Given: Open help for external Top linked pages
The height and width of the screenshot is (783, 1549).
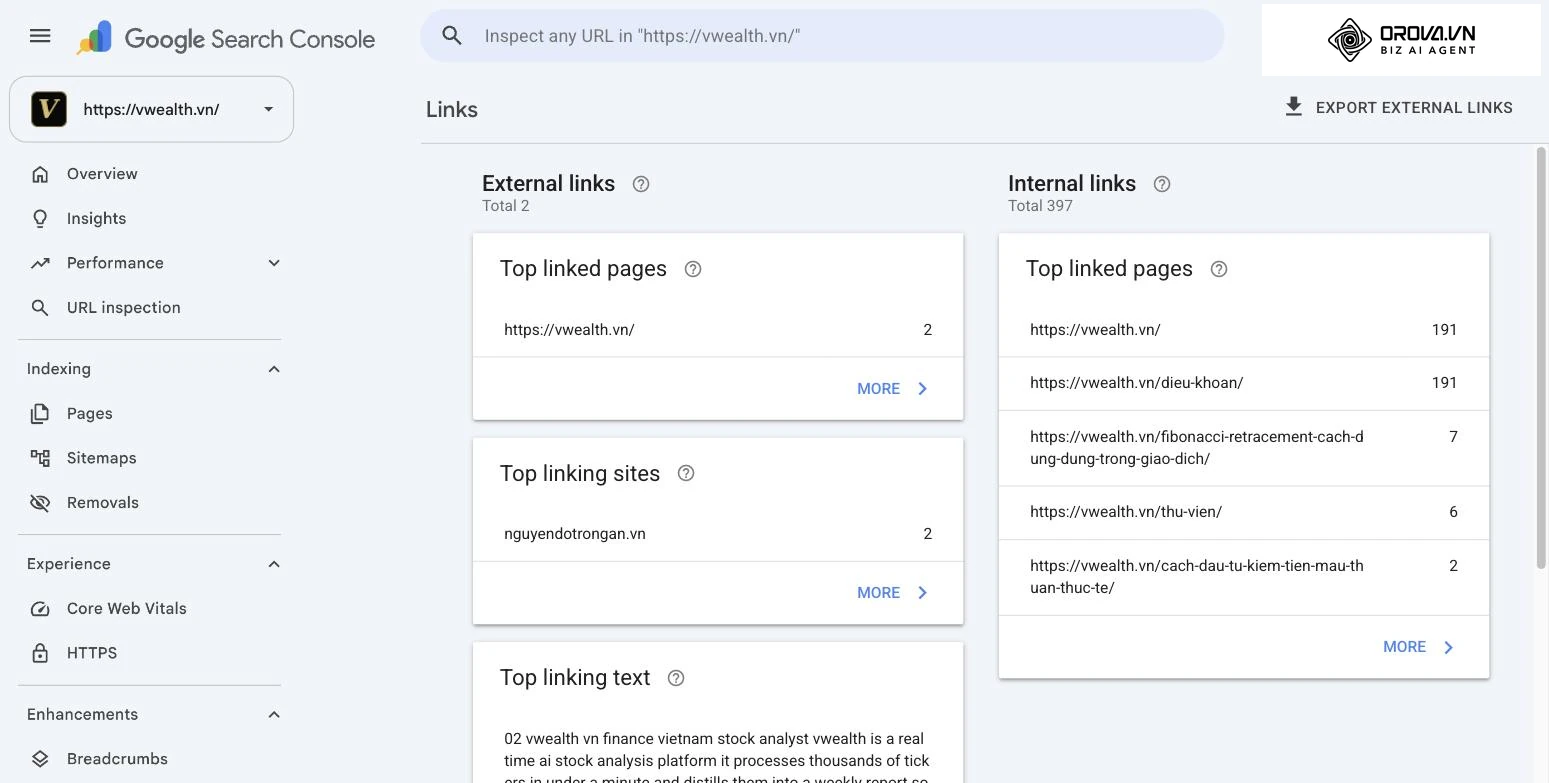Looking at the screenshot, I should [692, 269].
